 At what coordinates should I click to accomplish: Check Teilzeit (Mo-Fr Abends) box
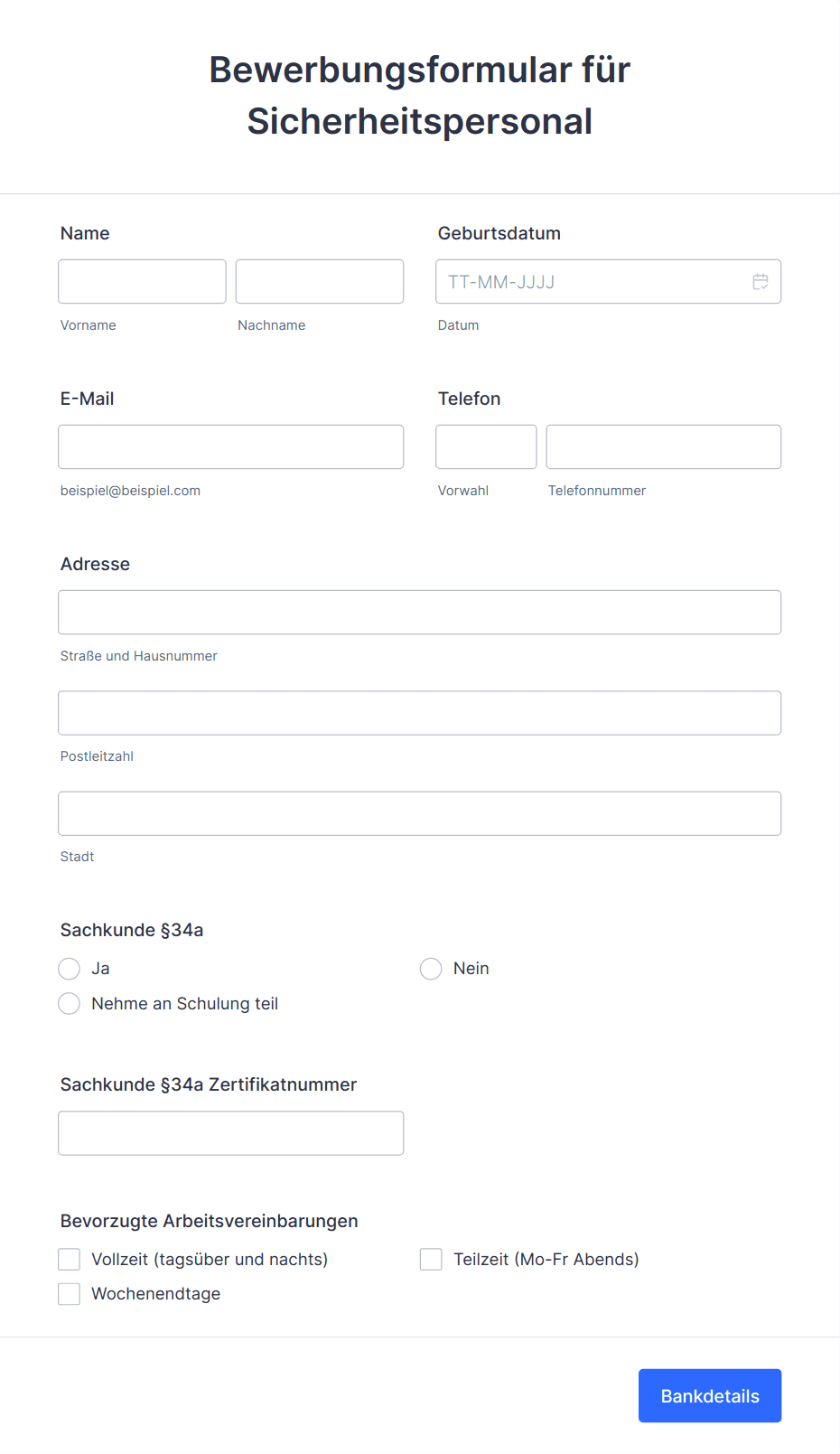click(x=431, y=1260)
